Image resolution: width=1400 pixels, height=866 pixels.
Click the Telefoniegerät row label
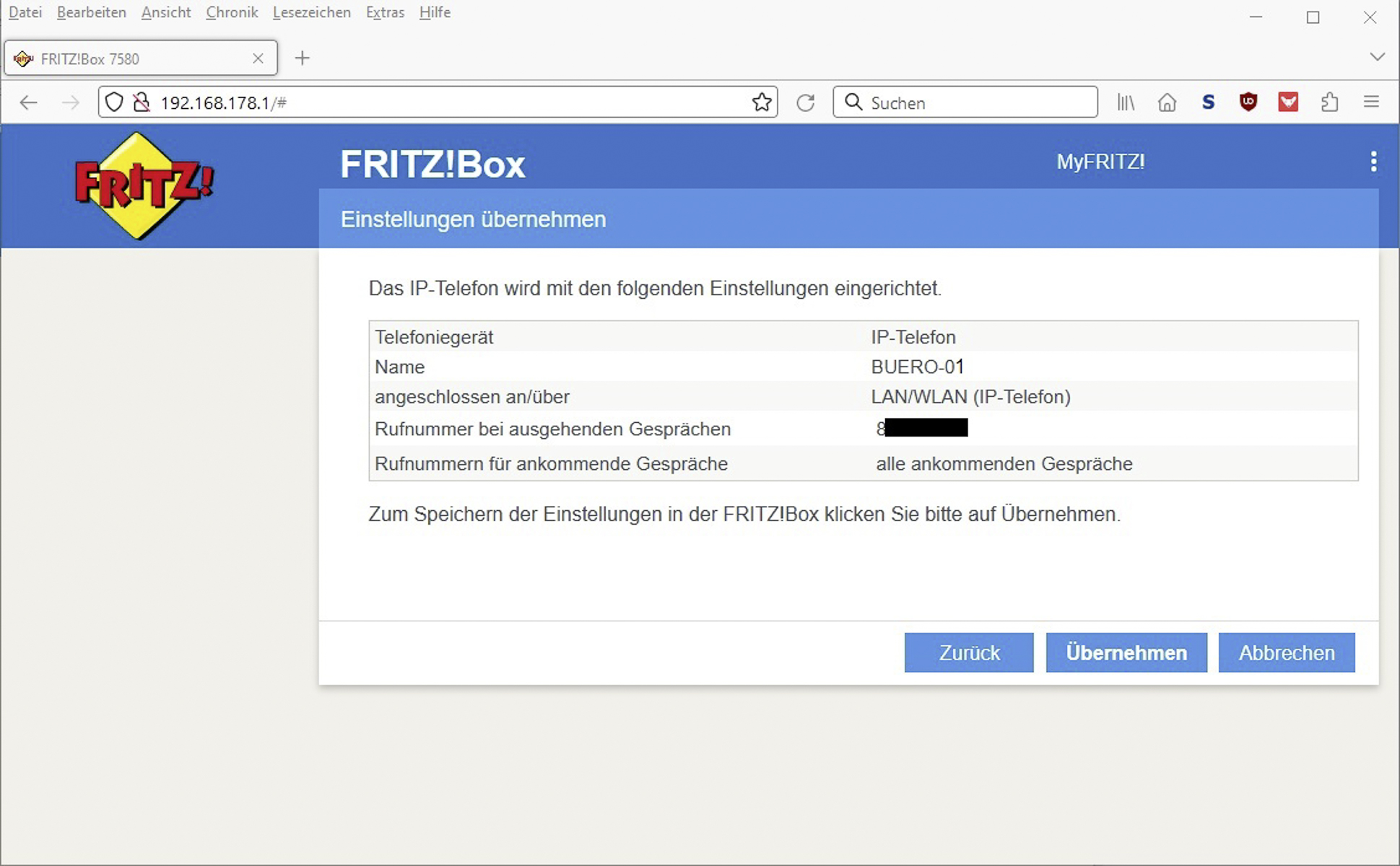[434, 337]
